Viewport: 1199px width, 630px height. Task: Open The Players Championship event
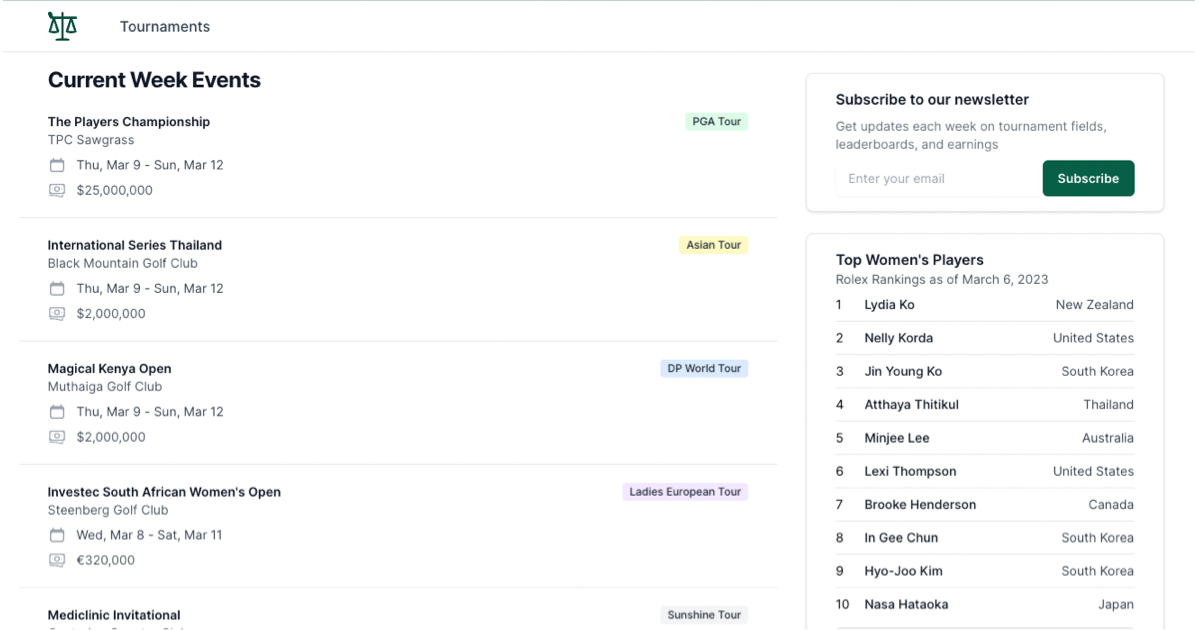(x=129, y=122)
